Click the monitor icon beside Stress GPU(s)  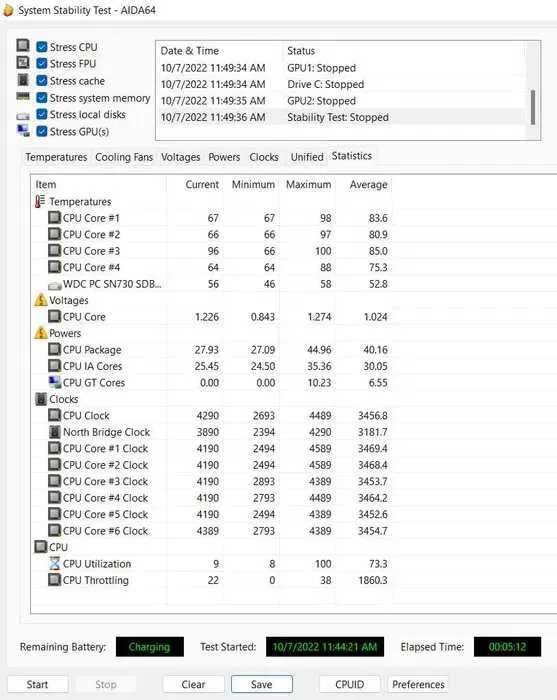click(23, 131)
